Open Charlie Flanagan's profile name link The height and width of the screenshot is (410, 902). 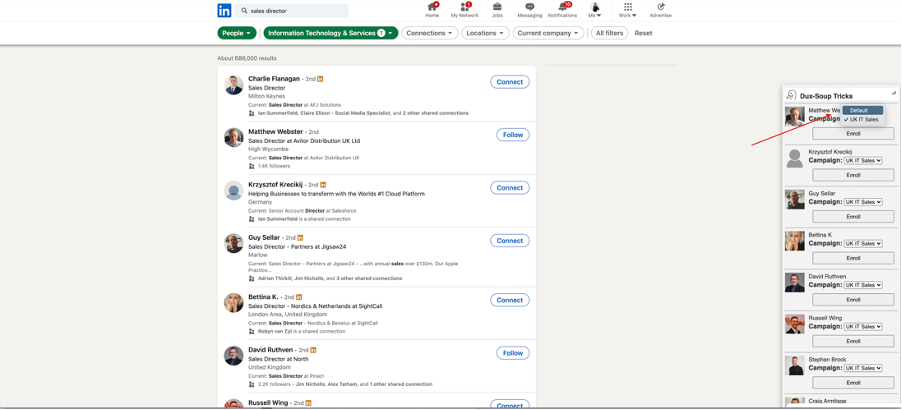pyautogui.click(x=274, y=79)
